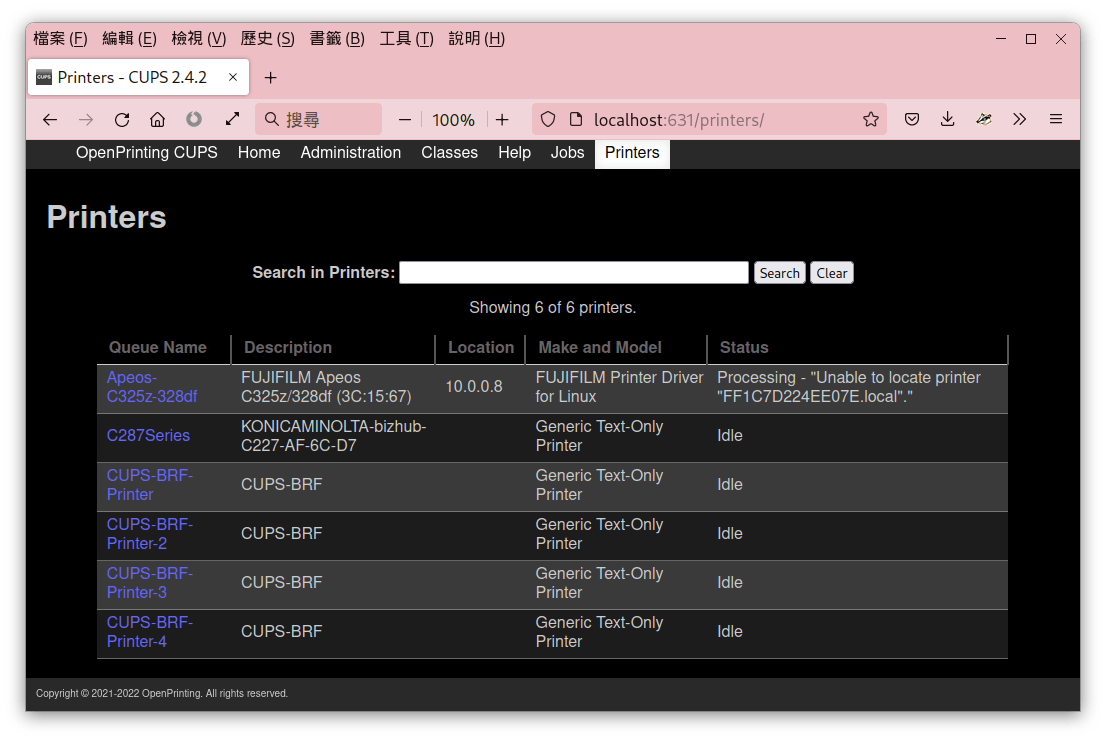Open the 工具 (T) menu
The width and height of the screenshot is (1106, 740).
click(406, 39)
